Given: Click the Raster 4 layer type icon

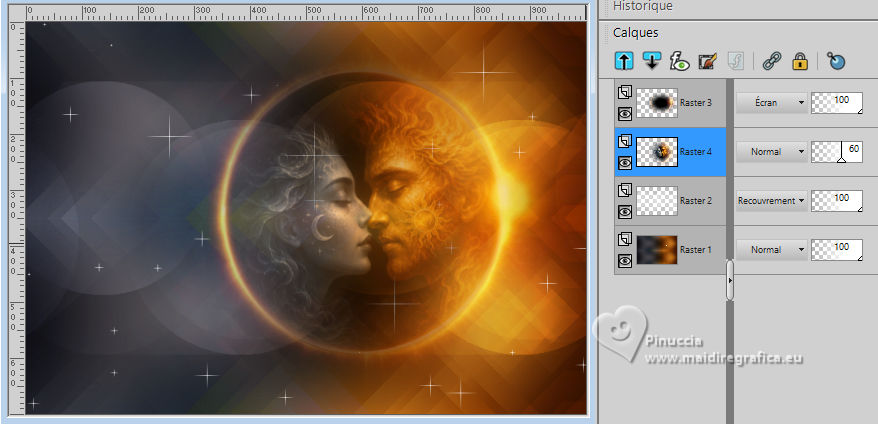Looking at the screenshot, I should pos(625,141).
